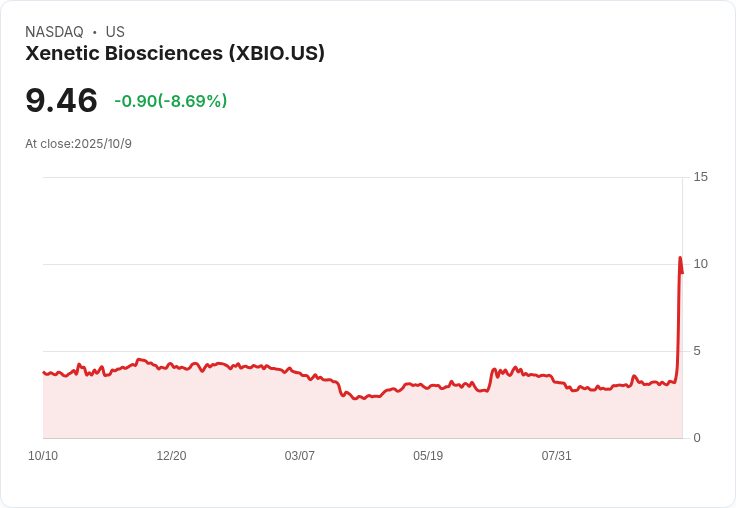Screen dimensions: 736x508
Task: Click the 12/20 date on x-axis
Action: (171, 456)
